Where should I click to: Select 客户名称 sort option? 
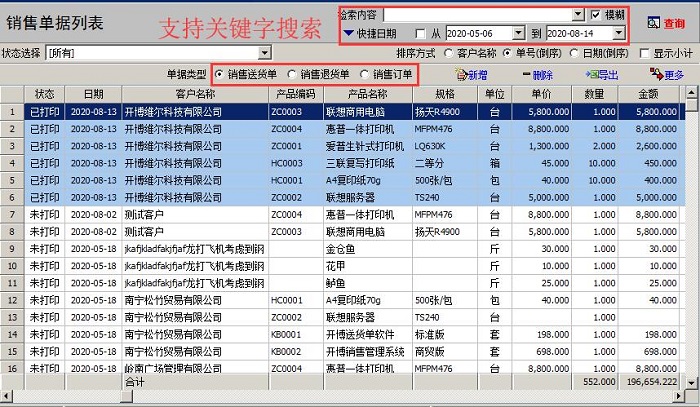(449, 54)
